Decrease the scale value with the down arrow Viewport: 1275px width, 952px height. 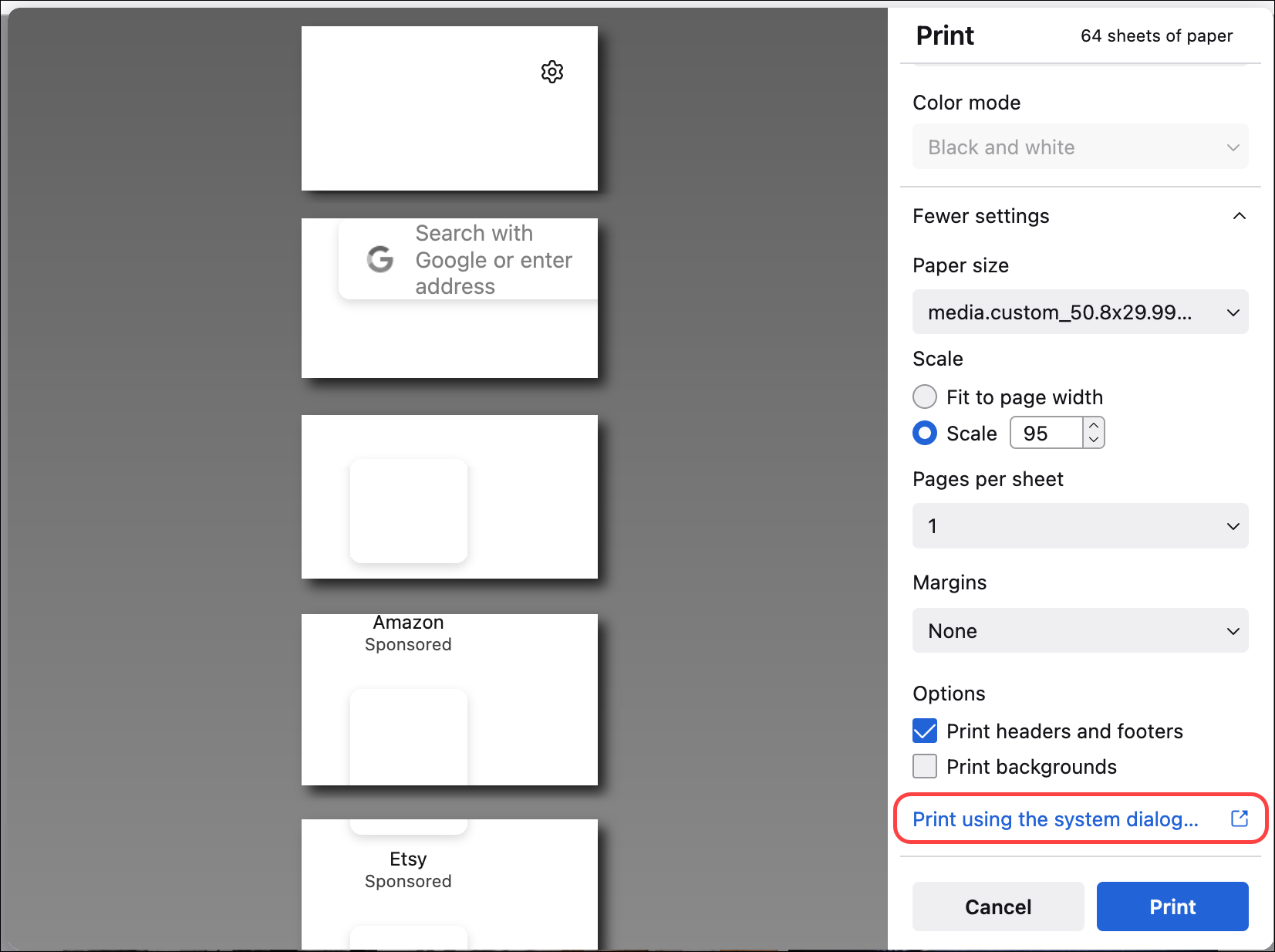tap(1094, 441)
